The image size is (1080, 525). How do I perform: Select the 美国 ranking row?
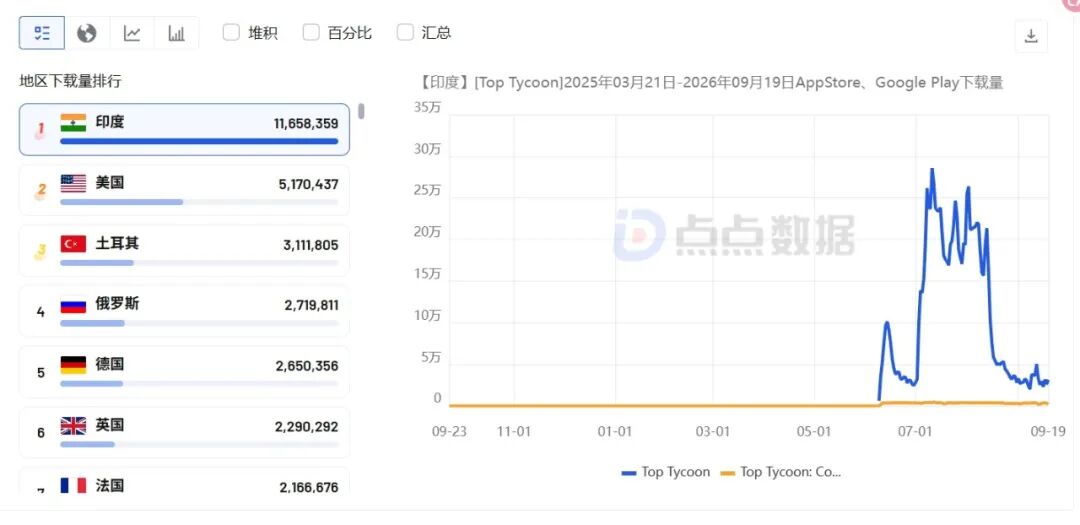[x=184, y=190]
